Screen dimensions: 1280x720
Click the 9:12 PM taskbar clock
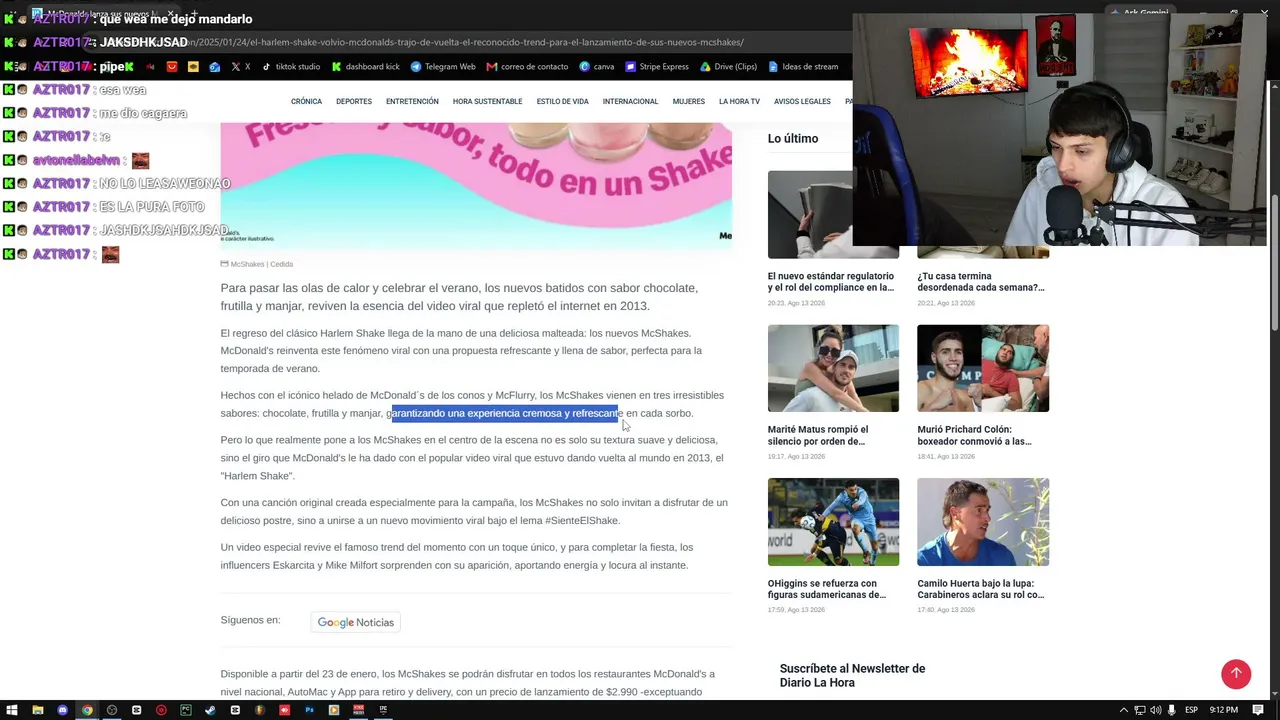pos(1223,710)
